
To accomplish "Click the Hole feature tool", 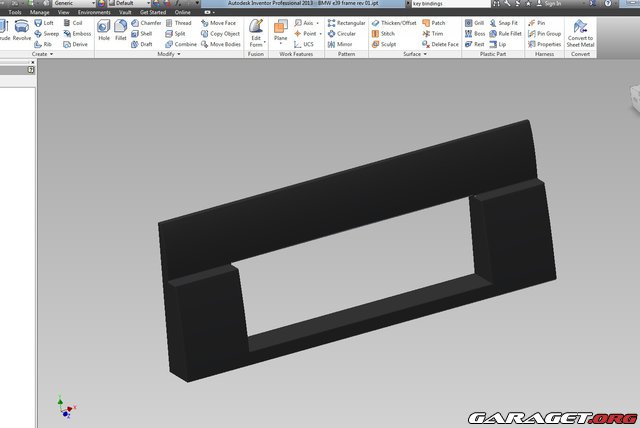I will 104,30.
